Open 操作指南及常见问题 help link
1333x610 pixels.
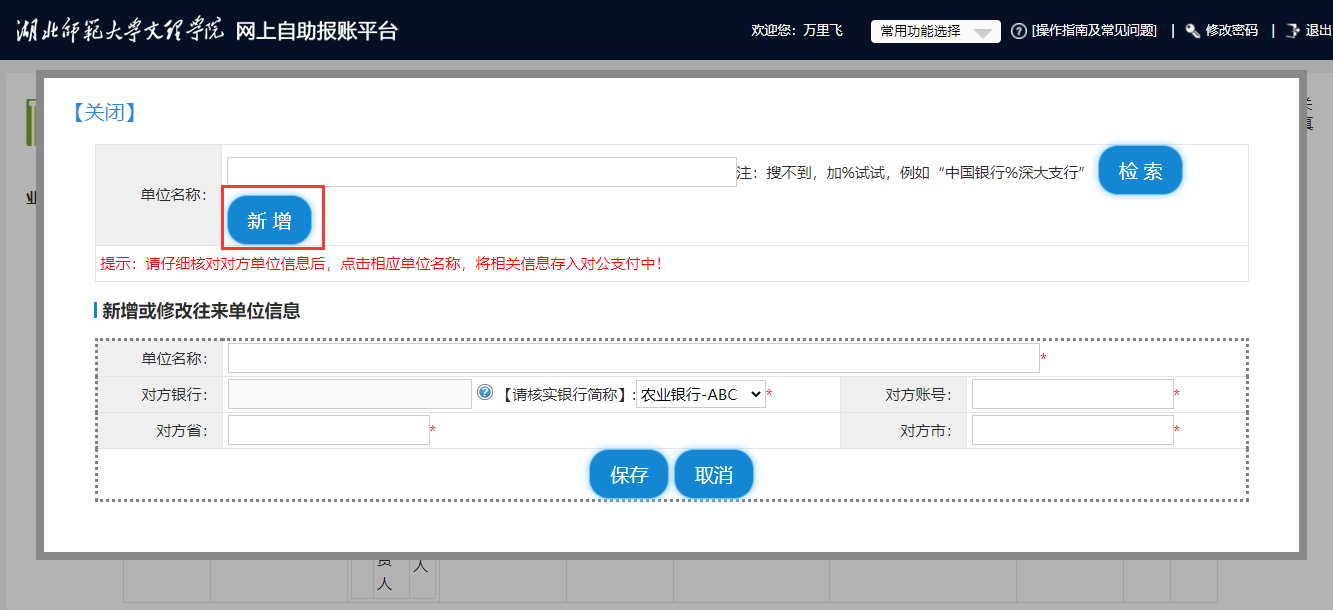(x=1094, y=31)
